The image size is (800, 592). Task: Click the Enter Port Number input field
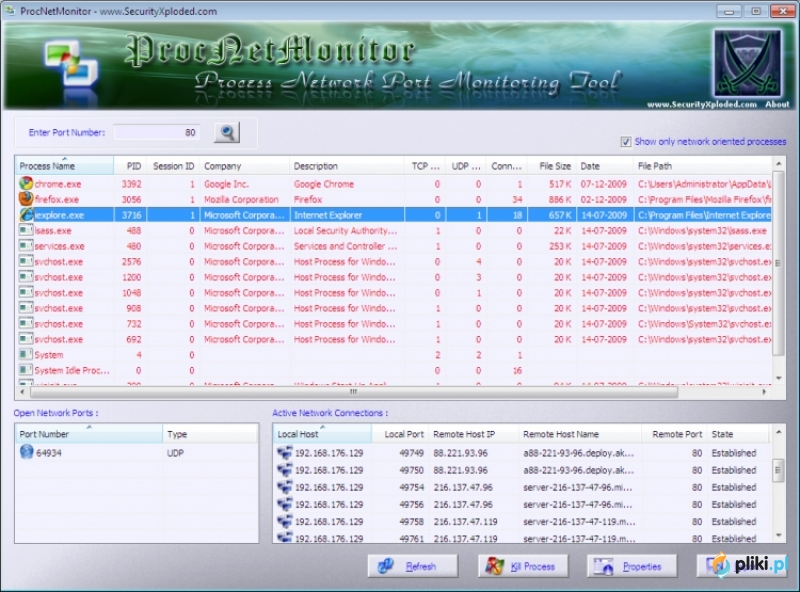coord(157,133)
